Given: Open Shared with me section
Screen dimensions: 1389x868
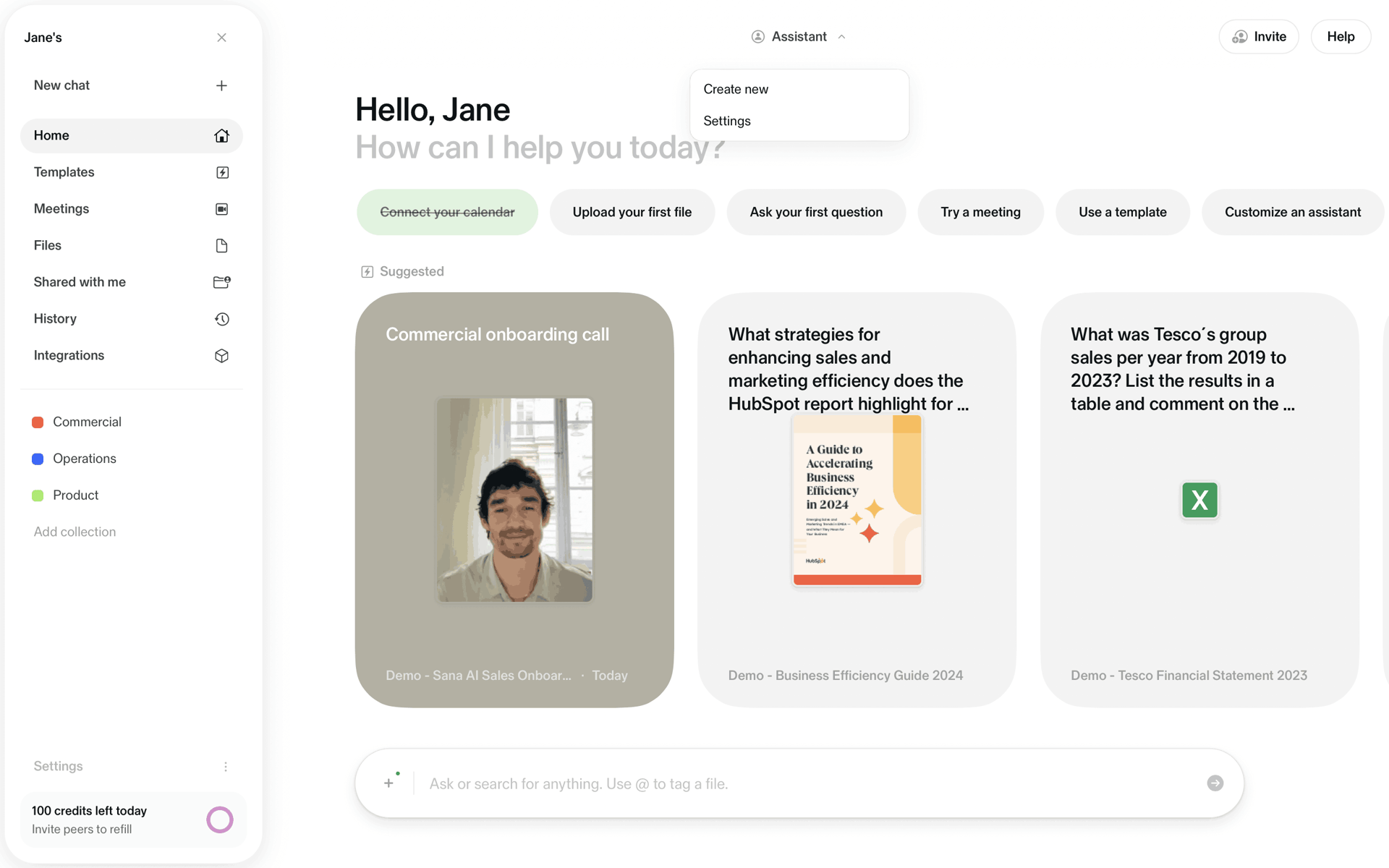Looking at the screenshot, I should pos(132,282).
